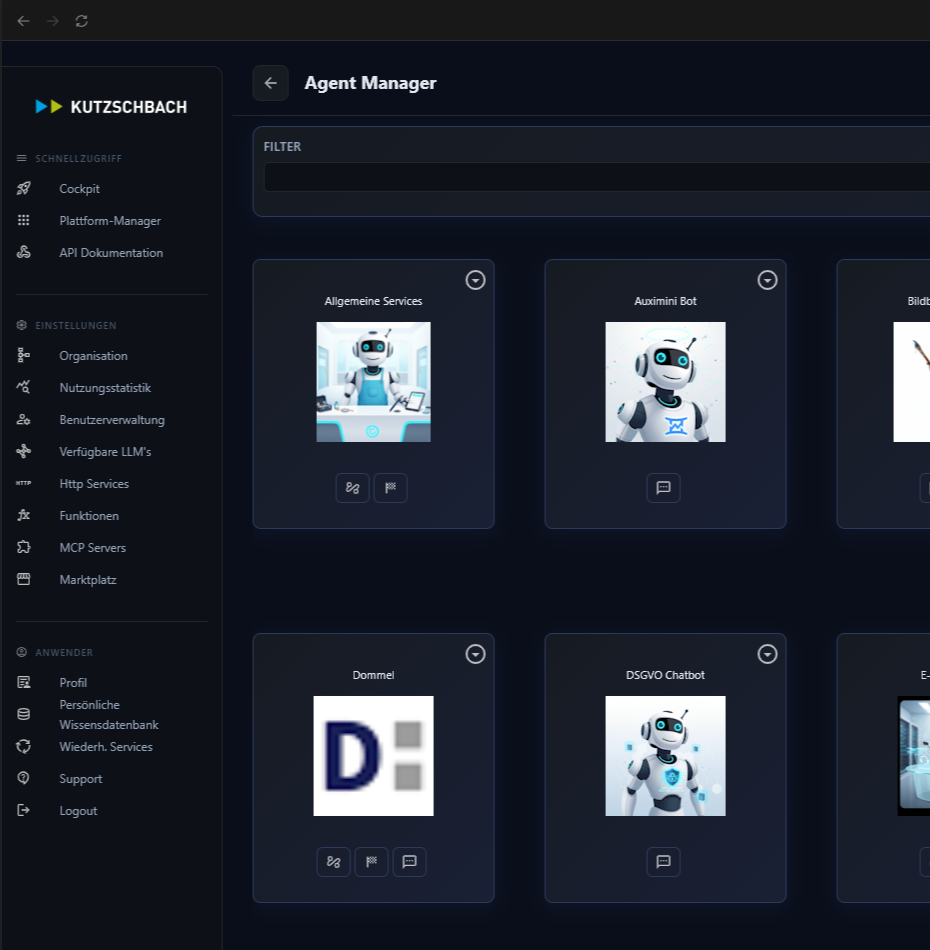This screenshot has width=930, height=950.
Task: Click the FILTER input field
Action: 597,178
